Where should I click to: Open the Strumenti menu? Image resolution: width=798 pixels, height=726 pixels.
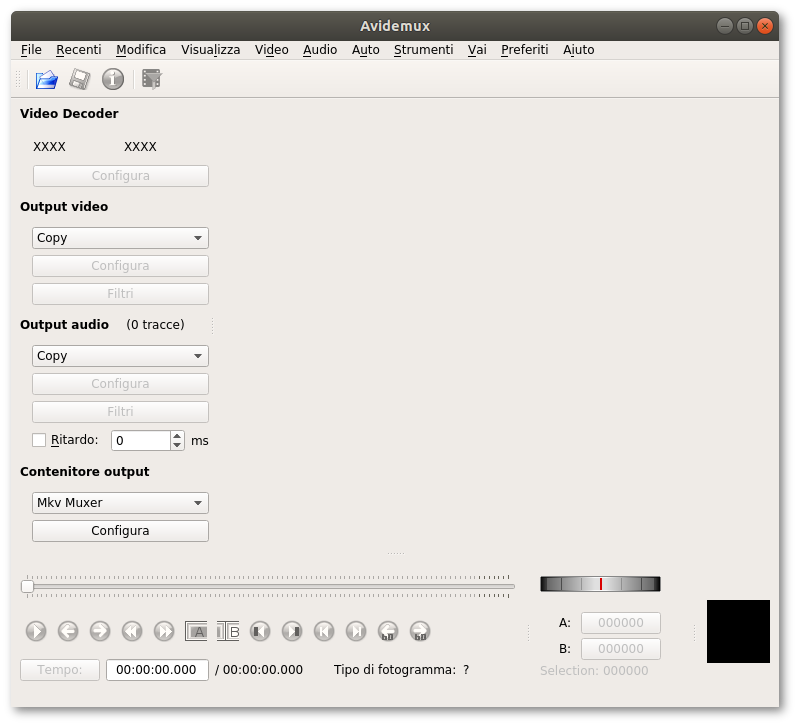click(423, 49)
